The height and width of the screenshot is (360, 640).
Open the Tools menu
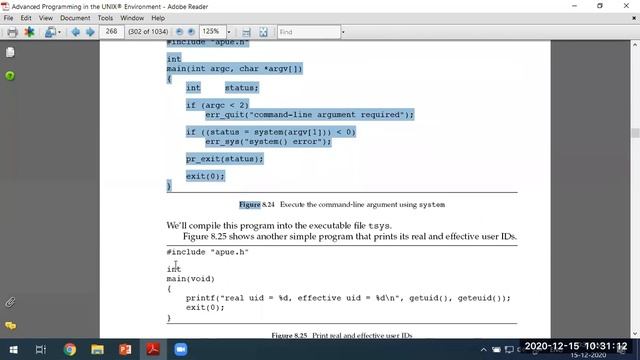point(105,18)
